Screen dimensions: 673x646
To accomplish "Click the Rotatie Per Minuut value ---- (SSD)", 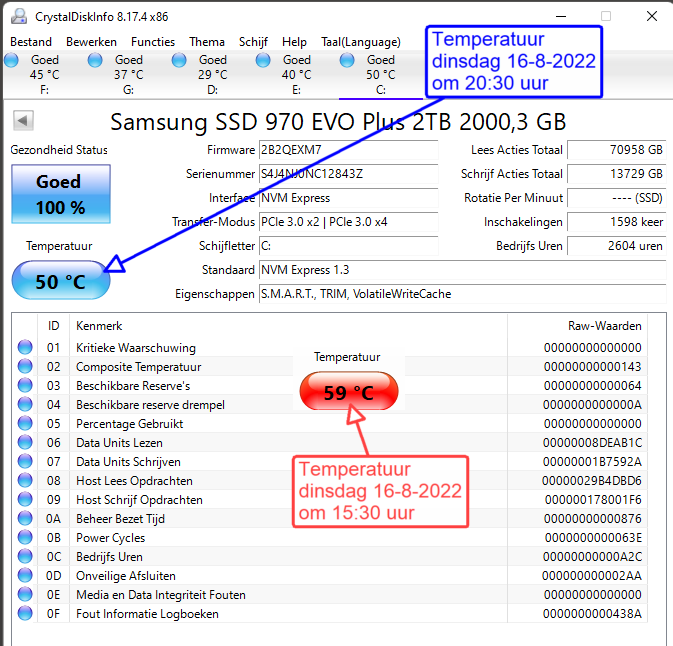I will coord(617,198).
